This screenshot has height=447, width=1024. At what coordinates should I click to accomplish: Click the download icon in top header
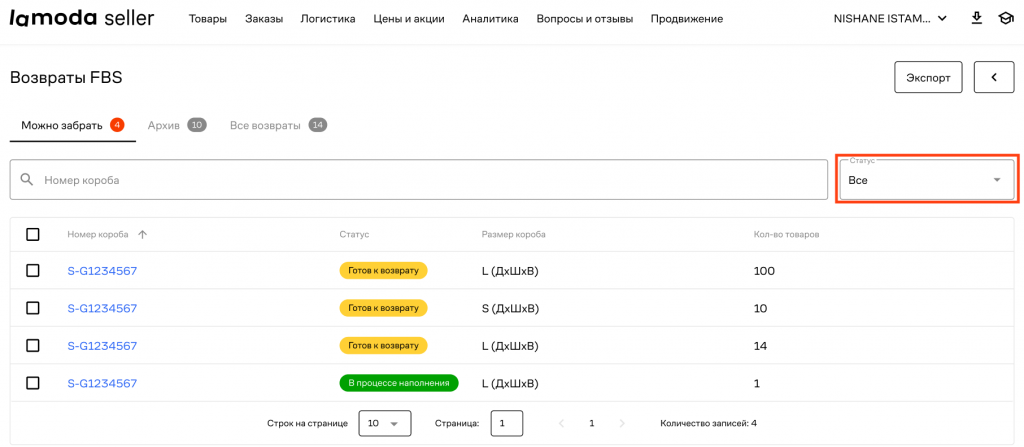tap(976, 19)
